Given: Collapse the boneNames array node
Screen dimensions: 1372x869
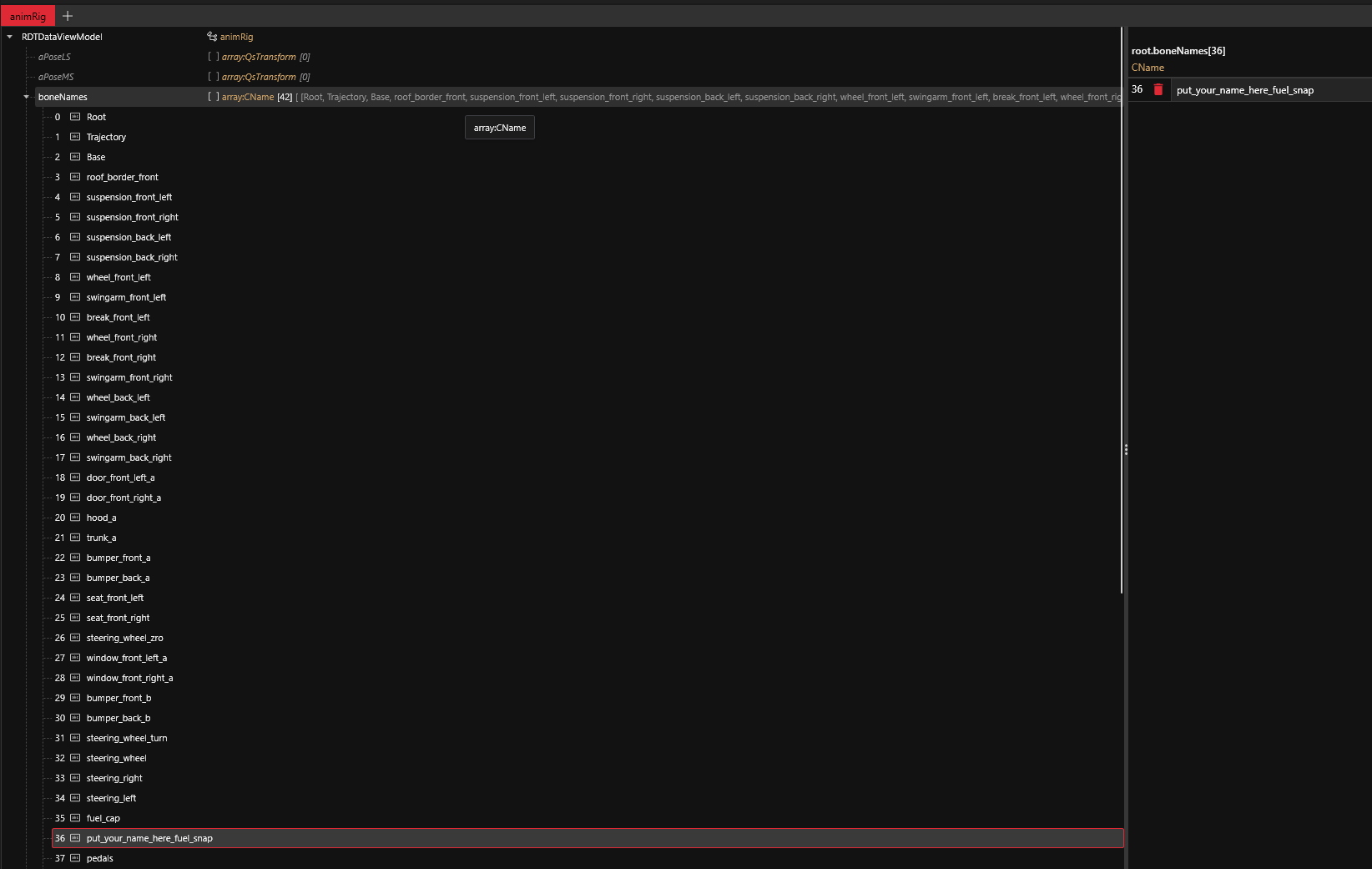Looking at the screenshot, I should 27,97.
